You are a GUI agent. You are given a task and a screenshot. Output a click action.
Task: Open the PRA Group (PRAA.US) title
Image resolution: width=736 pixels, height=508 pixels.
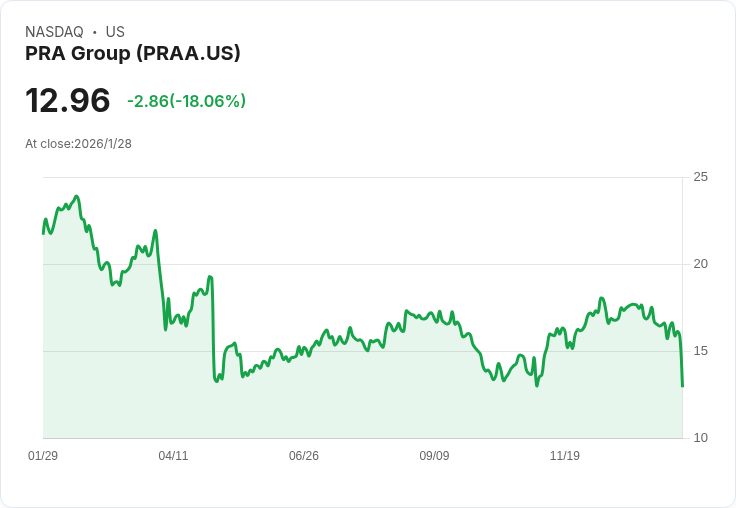coord(133,54)
